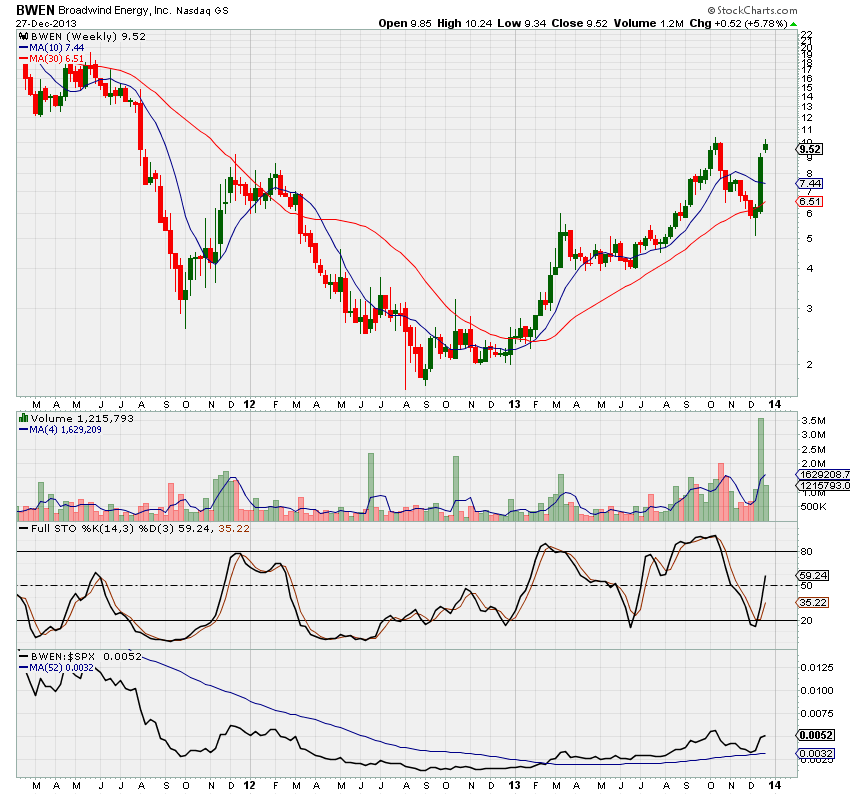The image size is (850, 795).
Task: Select the 9.52 current price tag
Action: 810,149
